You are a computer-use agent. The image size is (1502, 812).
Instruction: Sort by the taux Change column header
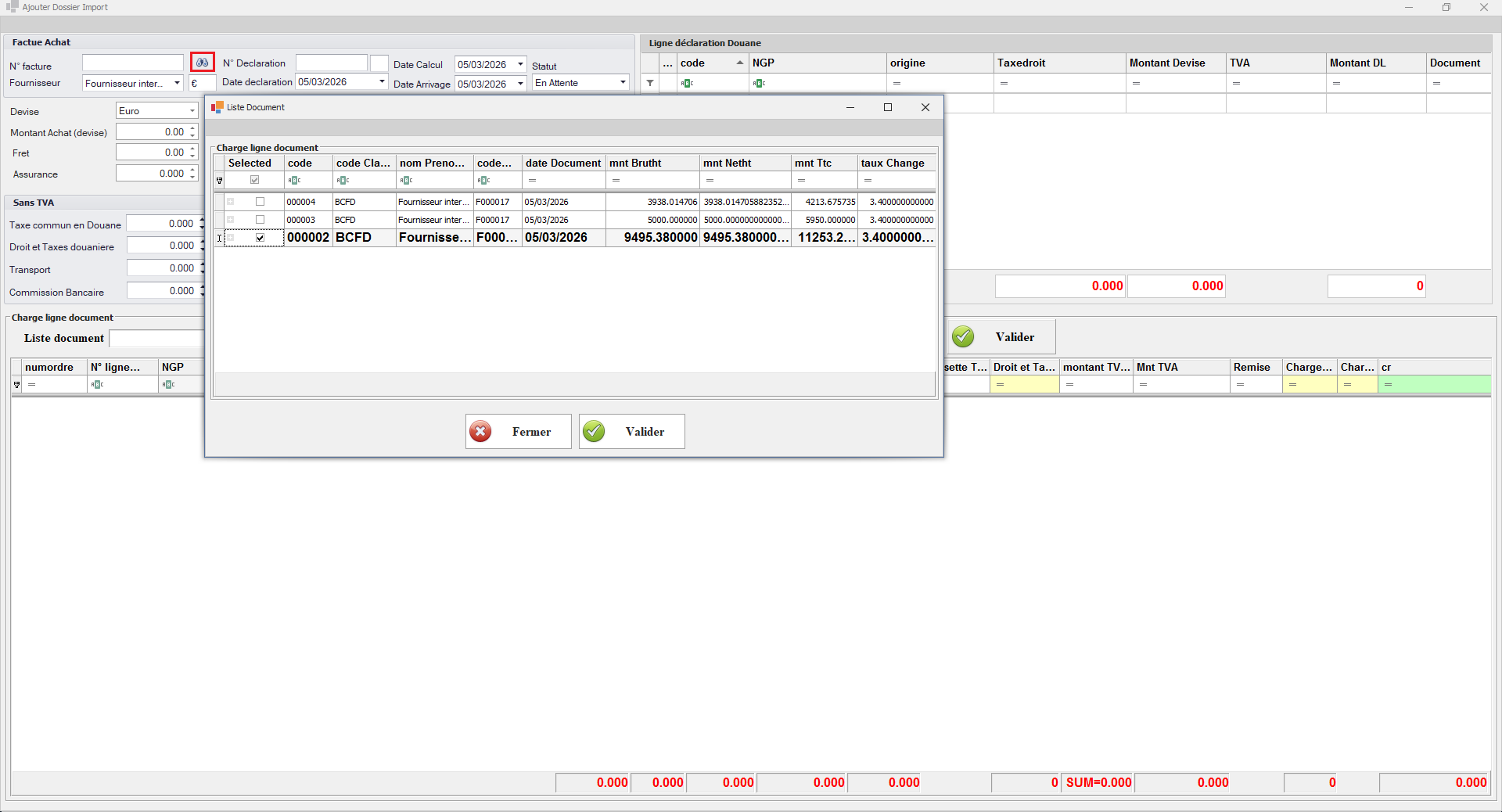pos(896,163)
